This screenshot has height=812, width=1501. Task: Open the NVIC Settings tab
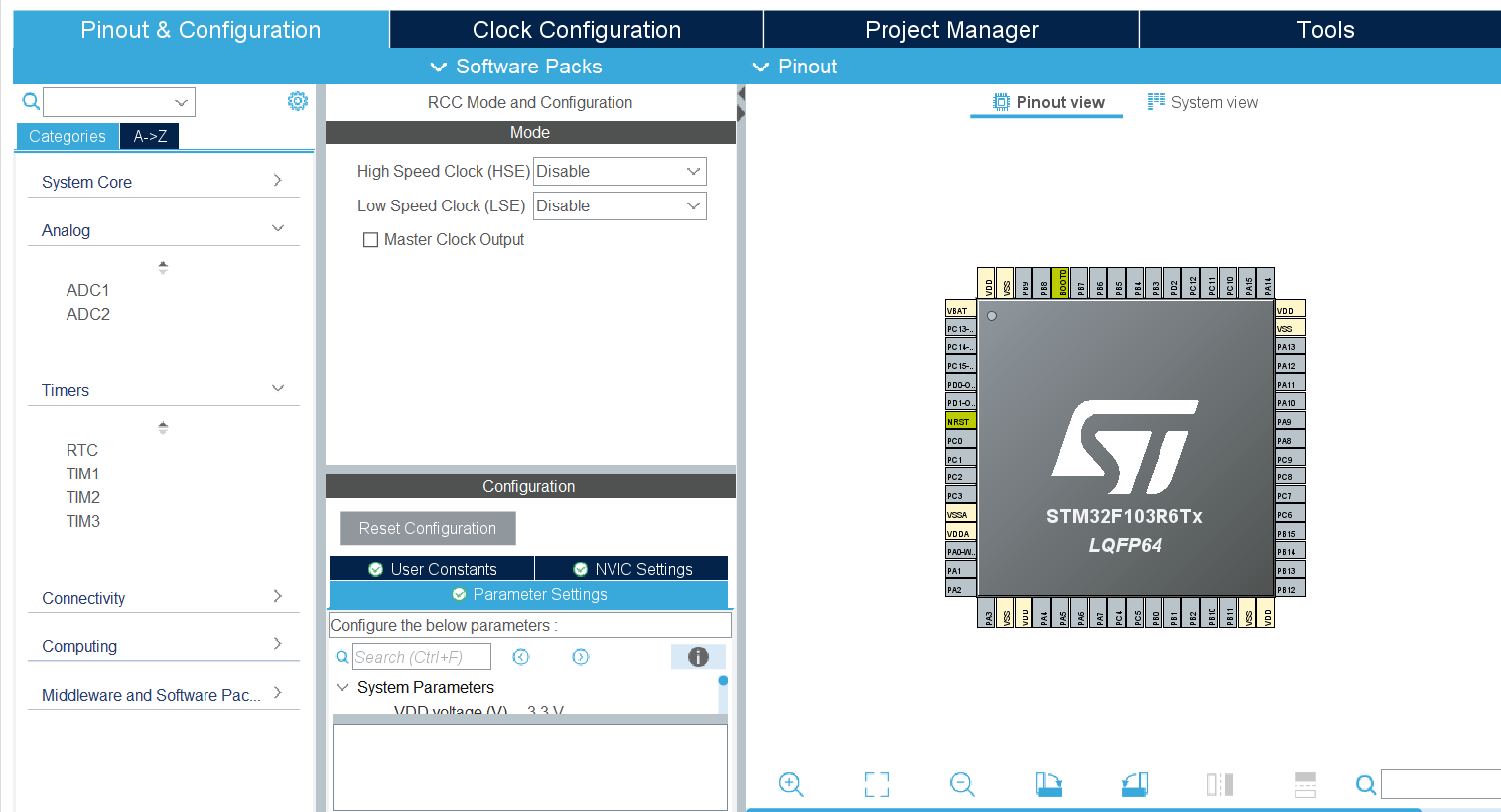click(632, 569)
